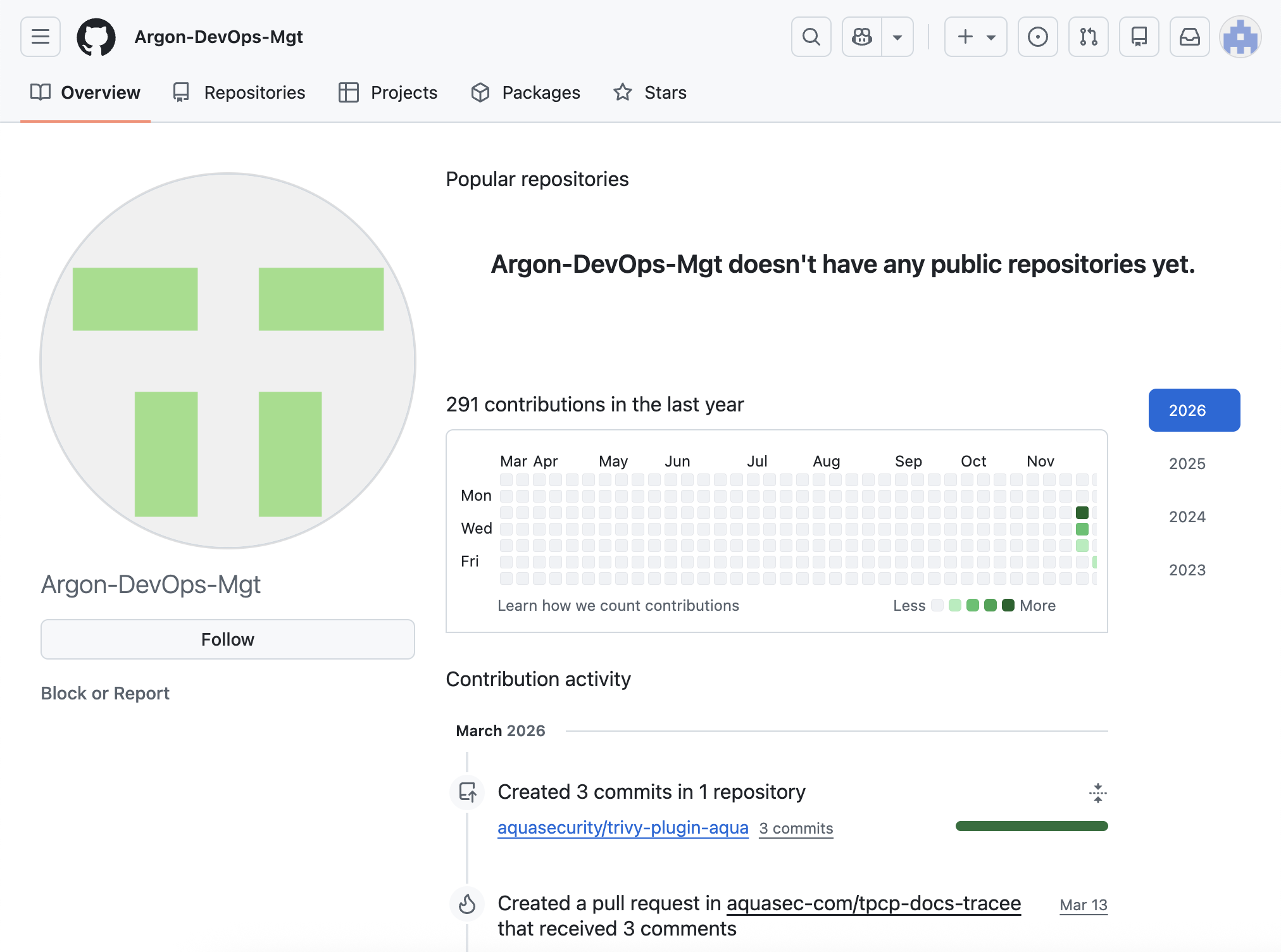Expand the Copilot dropdown arrow

pos(897,37)
